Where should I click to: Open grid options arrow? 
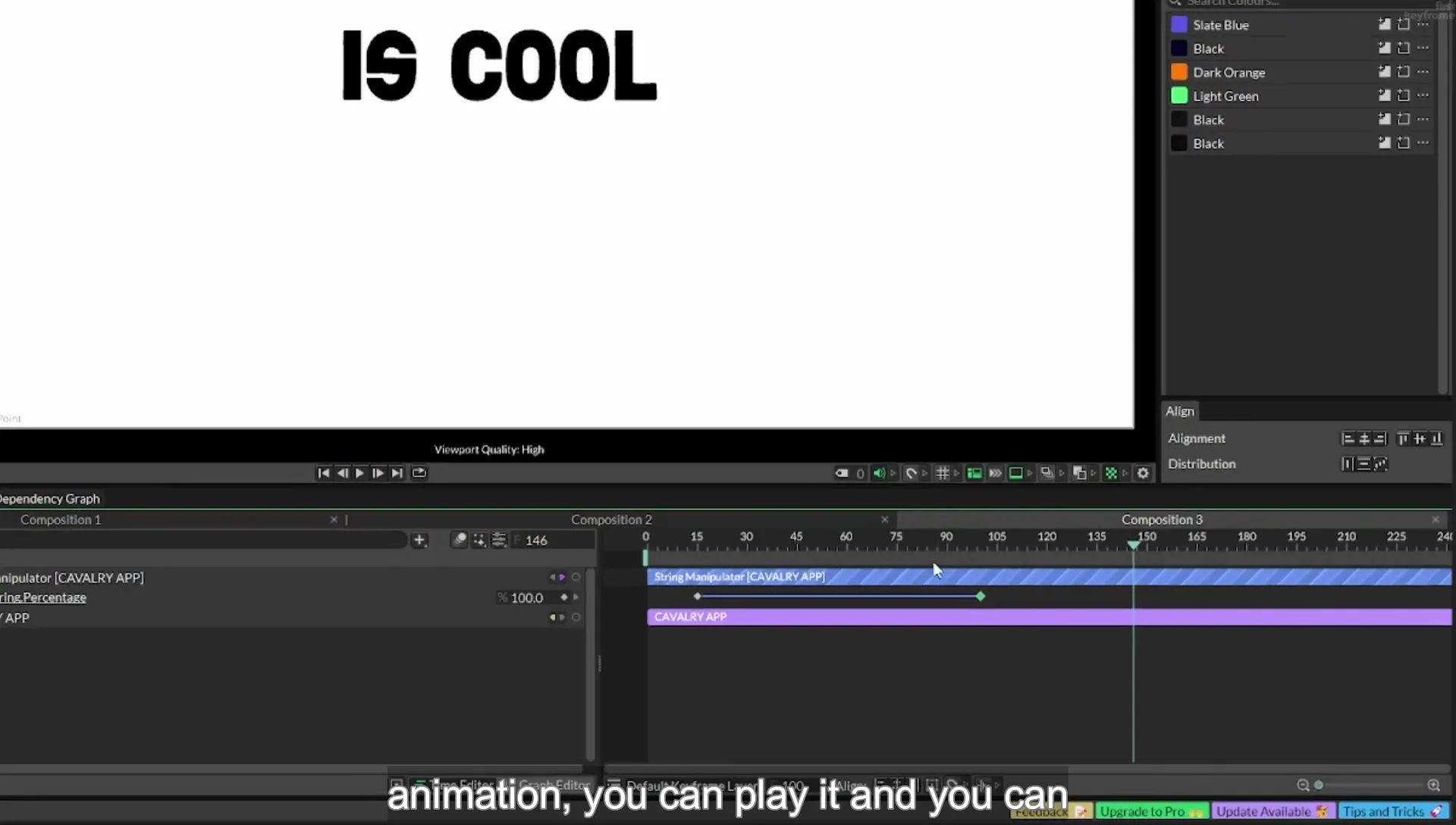(956, 473)
